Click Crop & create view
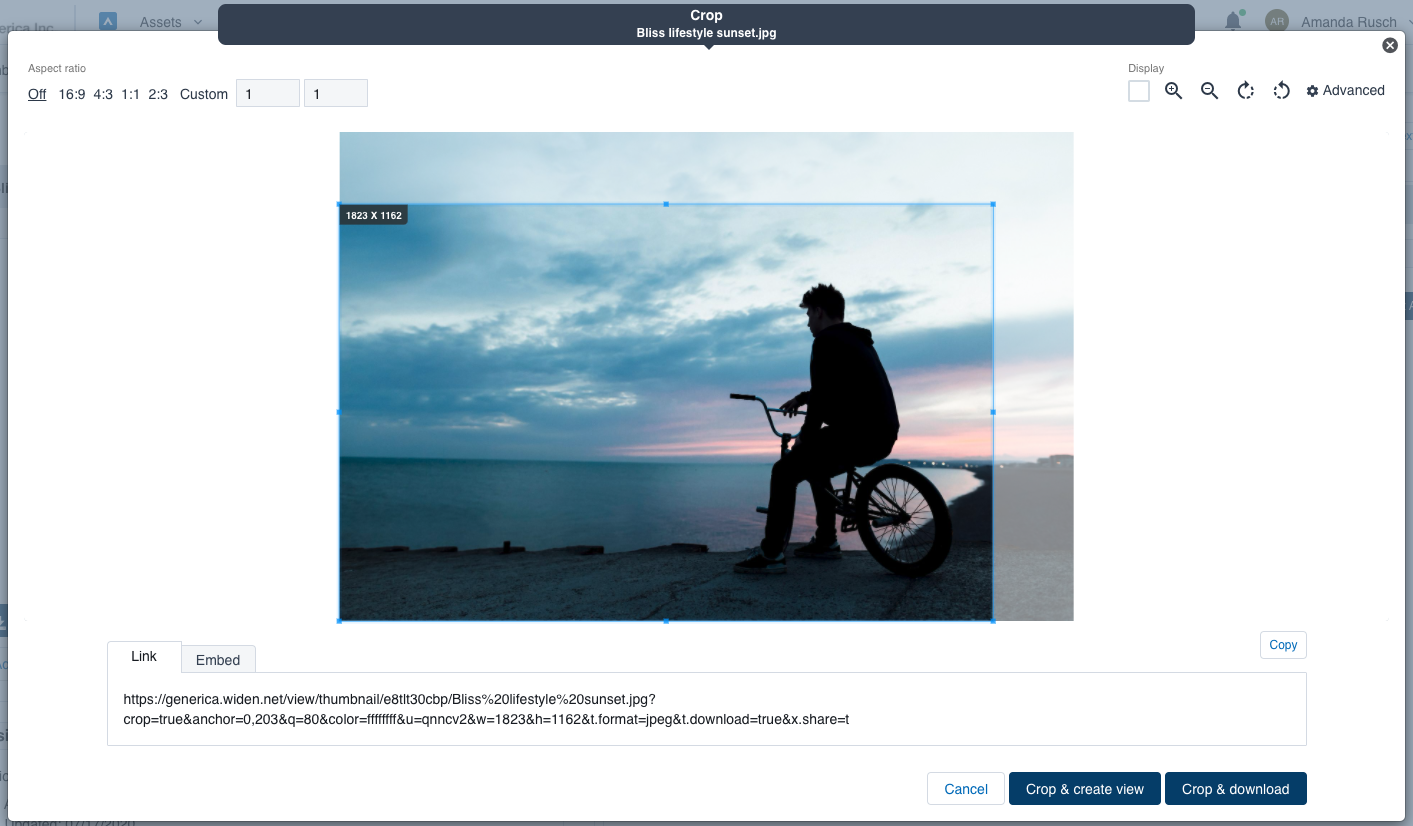The image size is (1413, 826). (x=1084, y=788)
